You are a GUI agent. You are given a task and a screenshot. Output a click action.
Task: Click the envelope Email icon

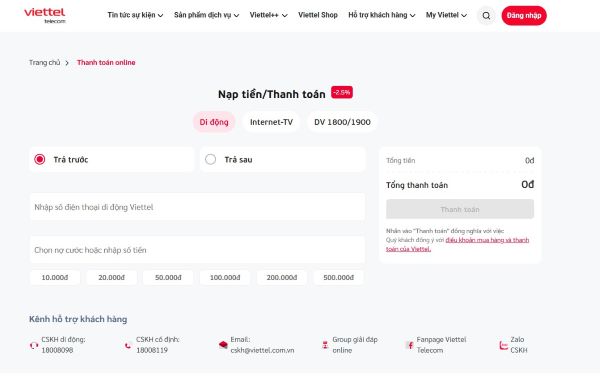pyautogui.click(x=223, y=345)
